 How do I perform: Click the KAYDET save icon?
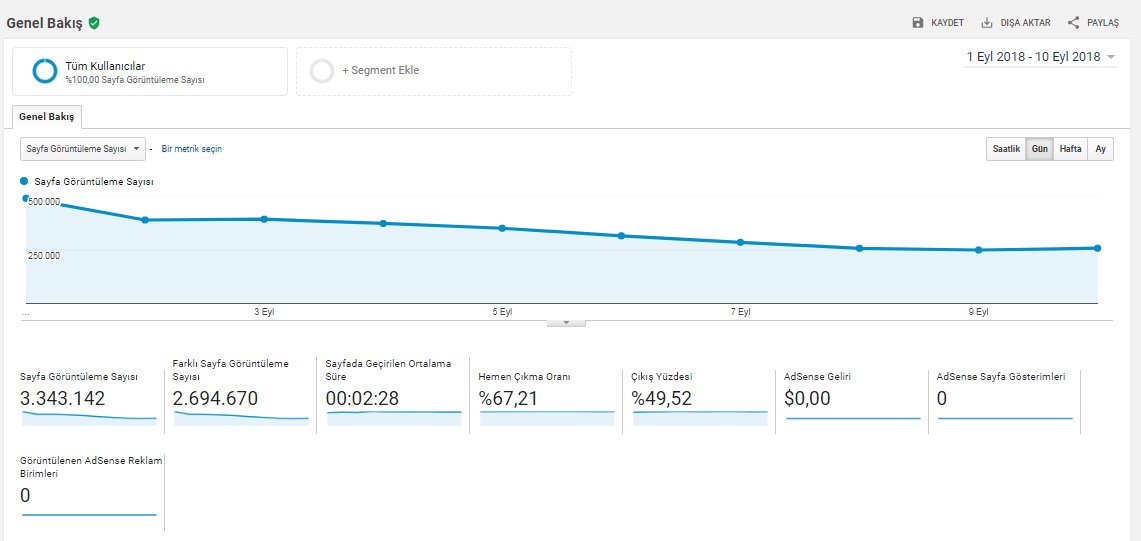(x=918, y=23)
